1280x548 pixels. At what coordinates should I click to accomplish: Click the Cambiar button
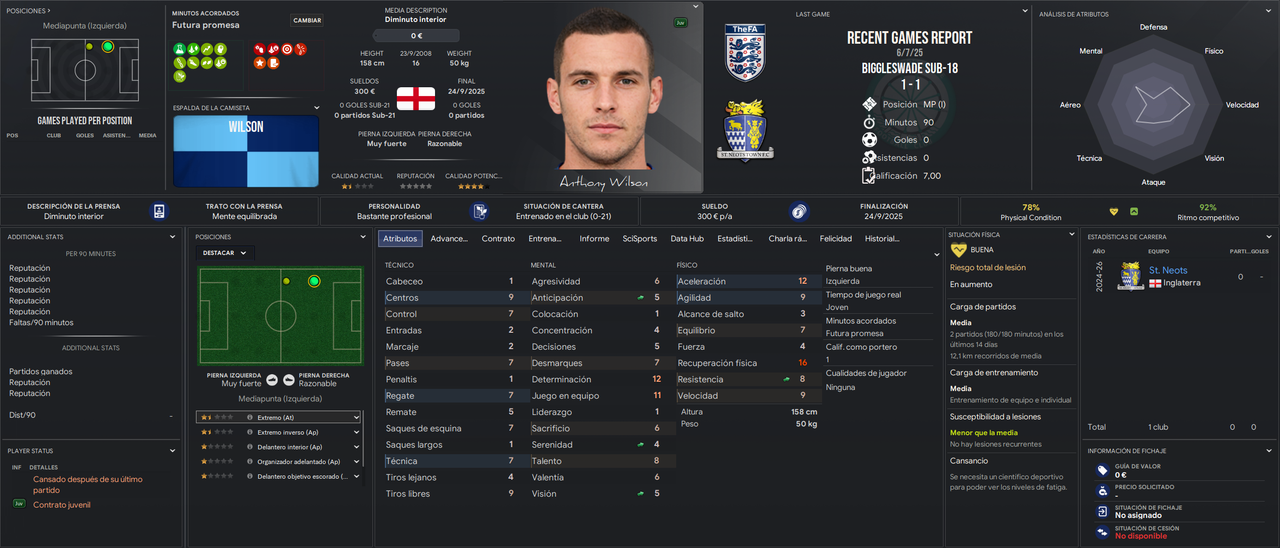[x=307, y=20]
